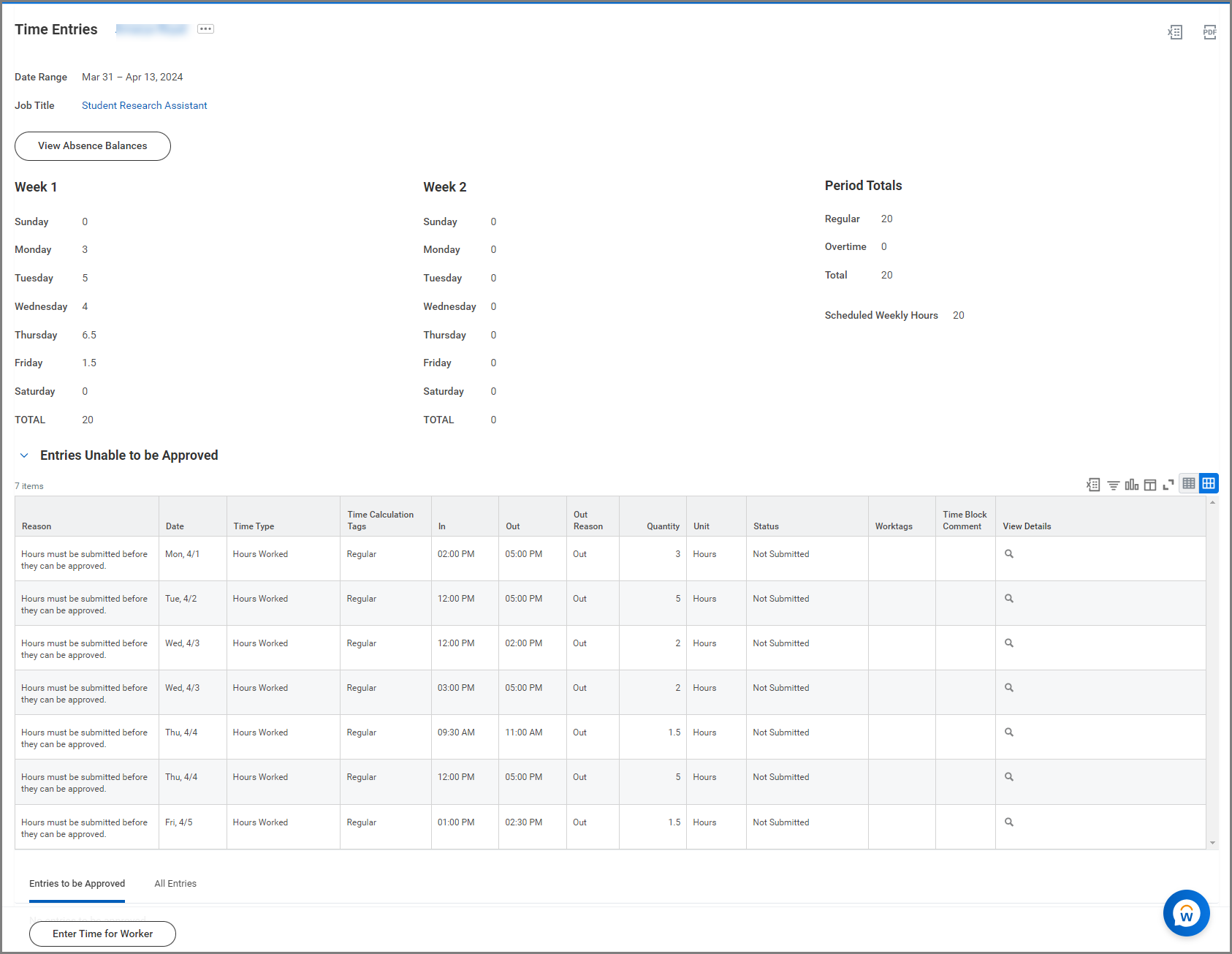View details for the Mon, 4/1 entry

[x=1008, y=554]
